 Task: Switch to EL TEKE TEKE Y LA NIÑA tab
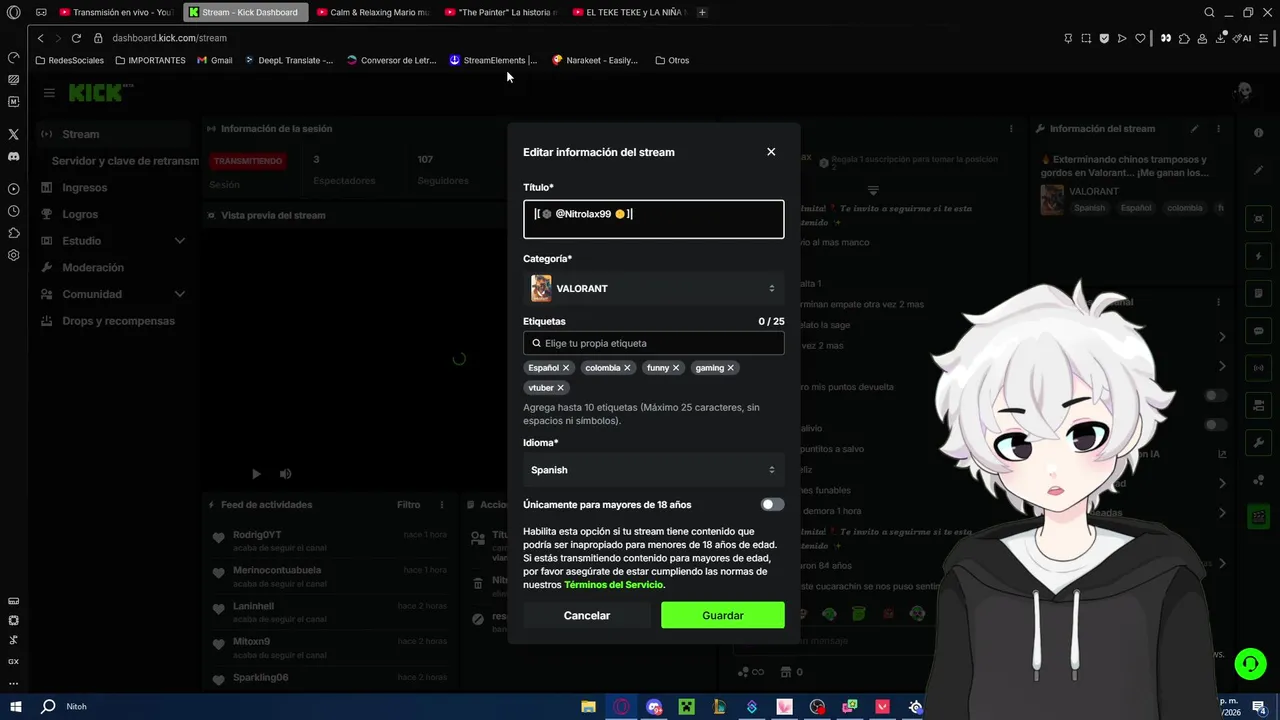[630, 12]
